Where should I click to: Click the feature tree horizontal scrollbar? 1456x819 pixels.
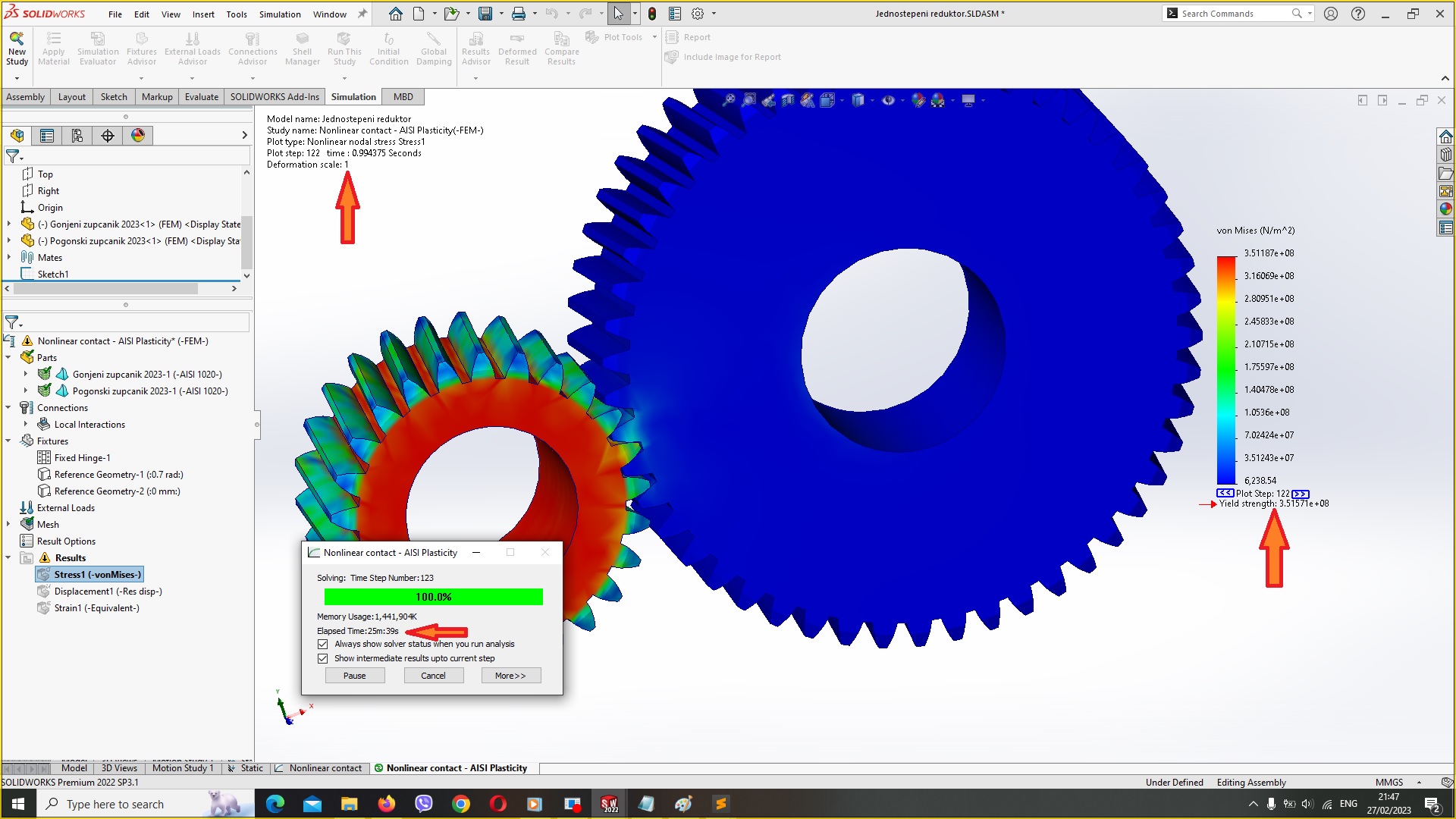(106, 289)
